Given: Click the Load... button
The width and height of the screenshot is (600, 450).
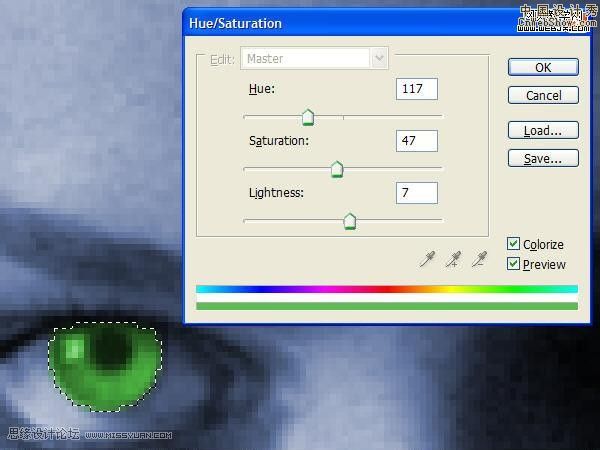Looking at the screenshot, I should (543, 130).
